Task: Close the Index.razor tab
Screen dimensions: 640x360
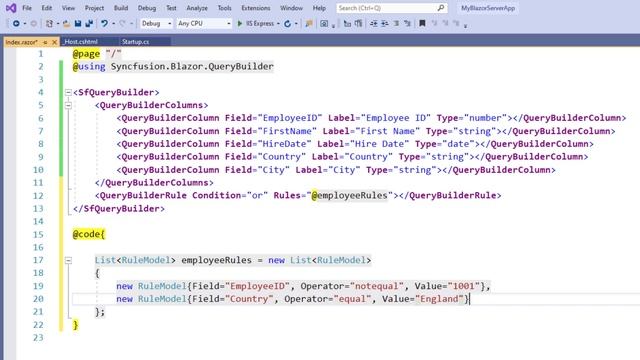Action: [x=54, y=42]
